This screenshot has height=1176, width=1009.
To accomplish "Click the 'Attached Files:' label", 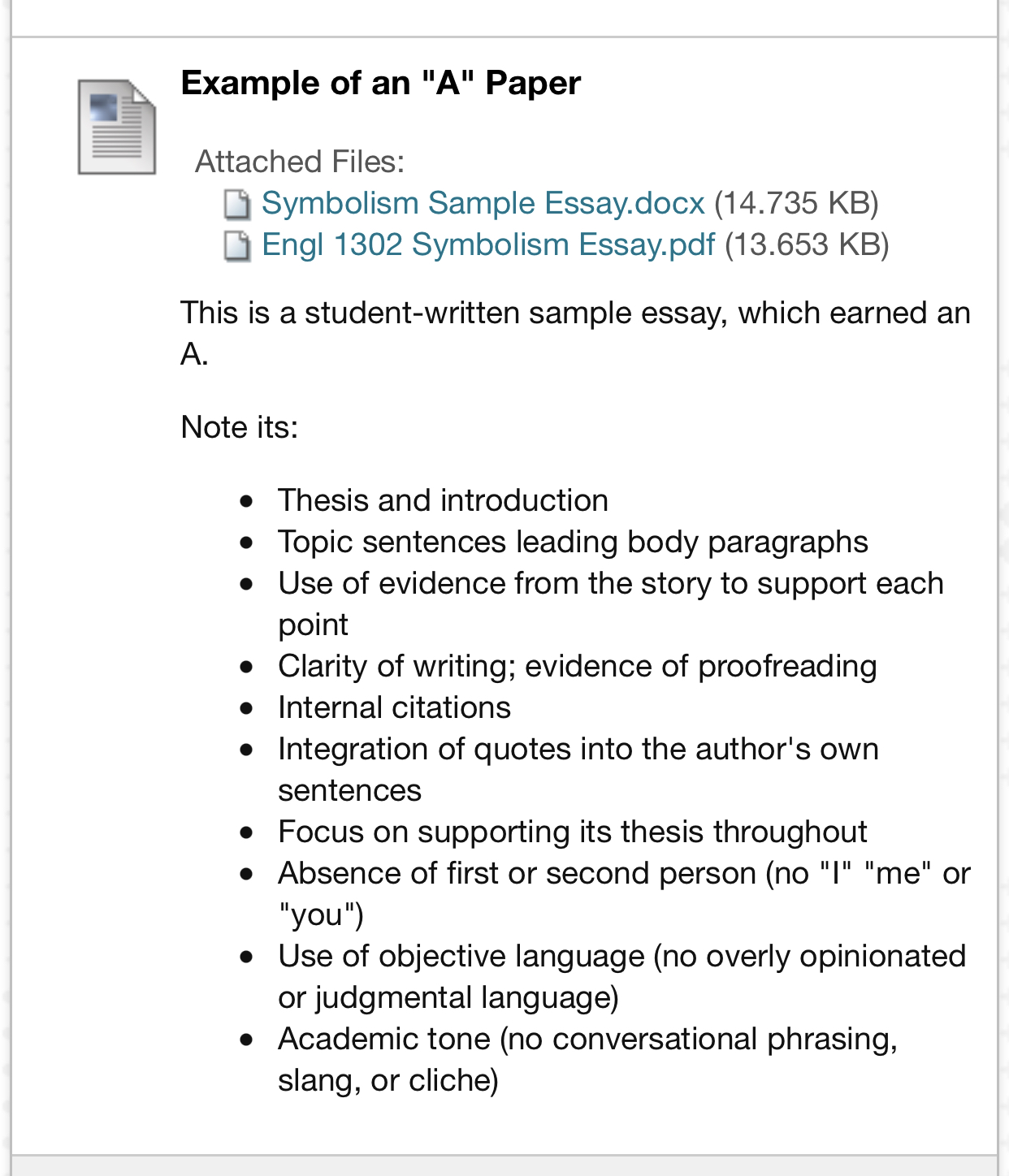I will click(x=300, y=162).
